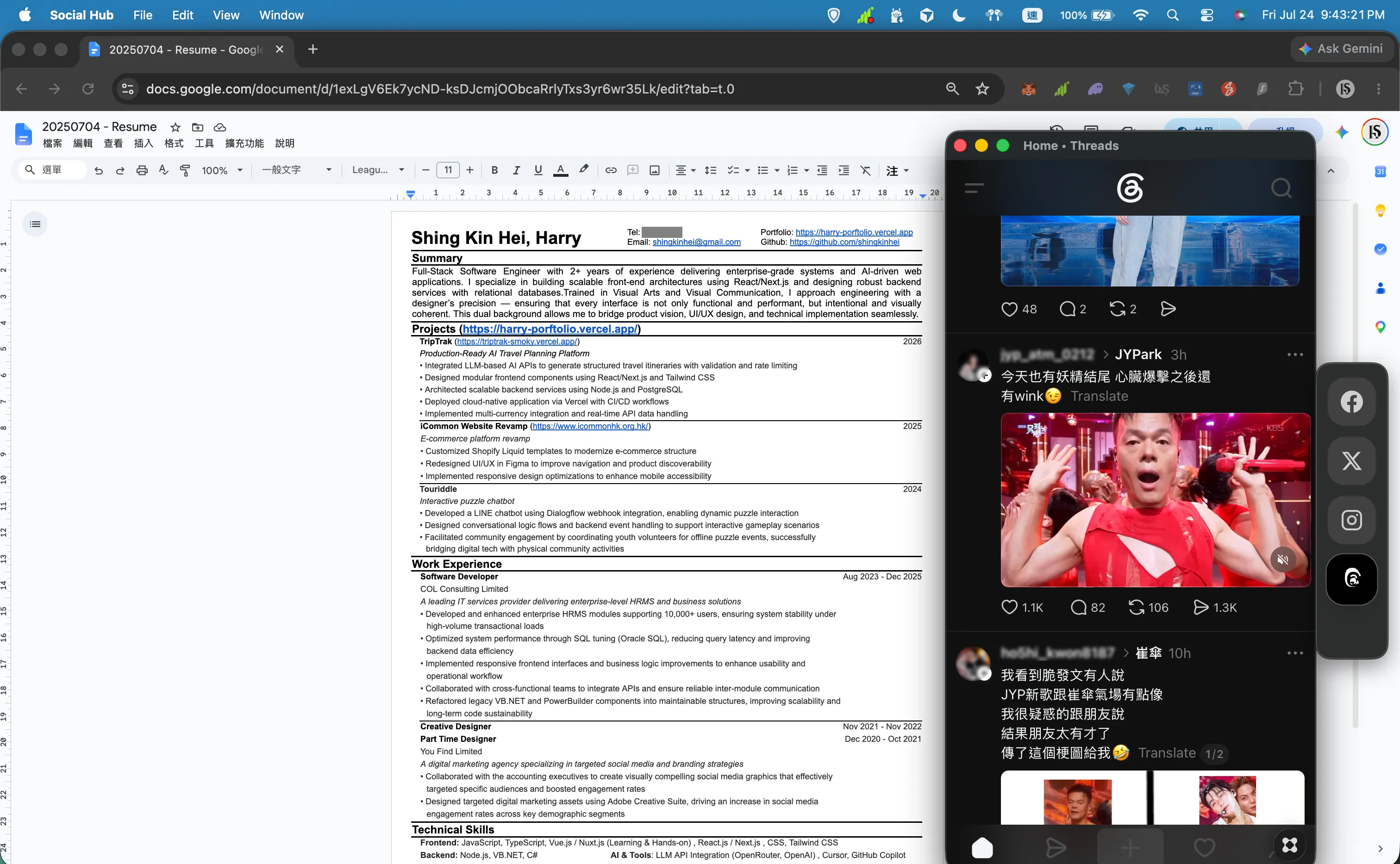
Task: Open text color picker
Action: (x=561, y=170)
